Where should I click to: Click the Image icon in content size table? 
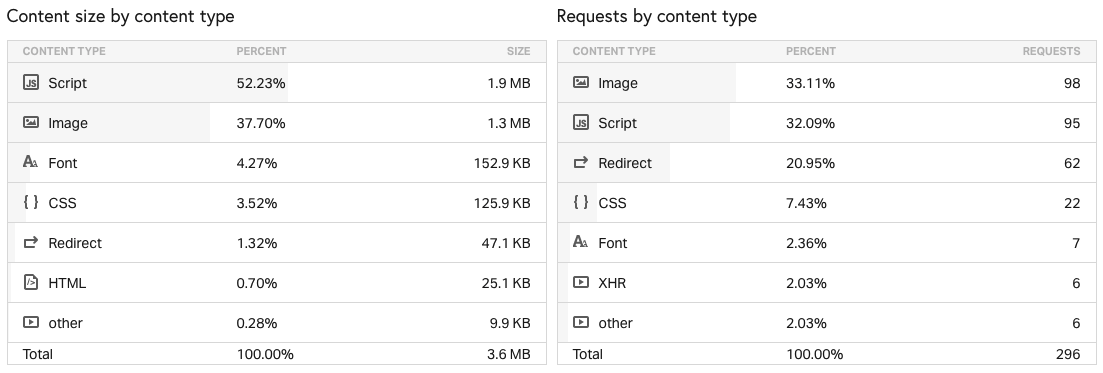click(x=30, y=122)
